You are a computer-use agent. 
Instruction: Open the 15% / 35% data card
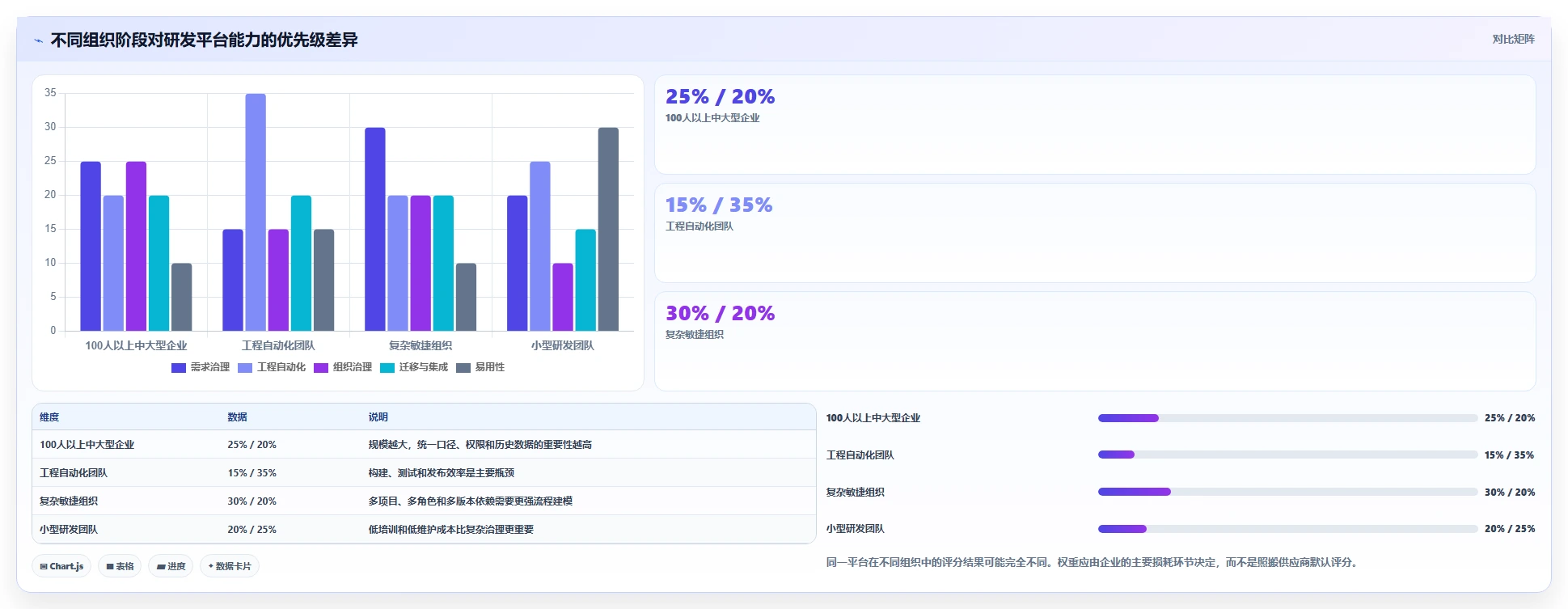point(1095,233)
